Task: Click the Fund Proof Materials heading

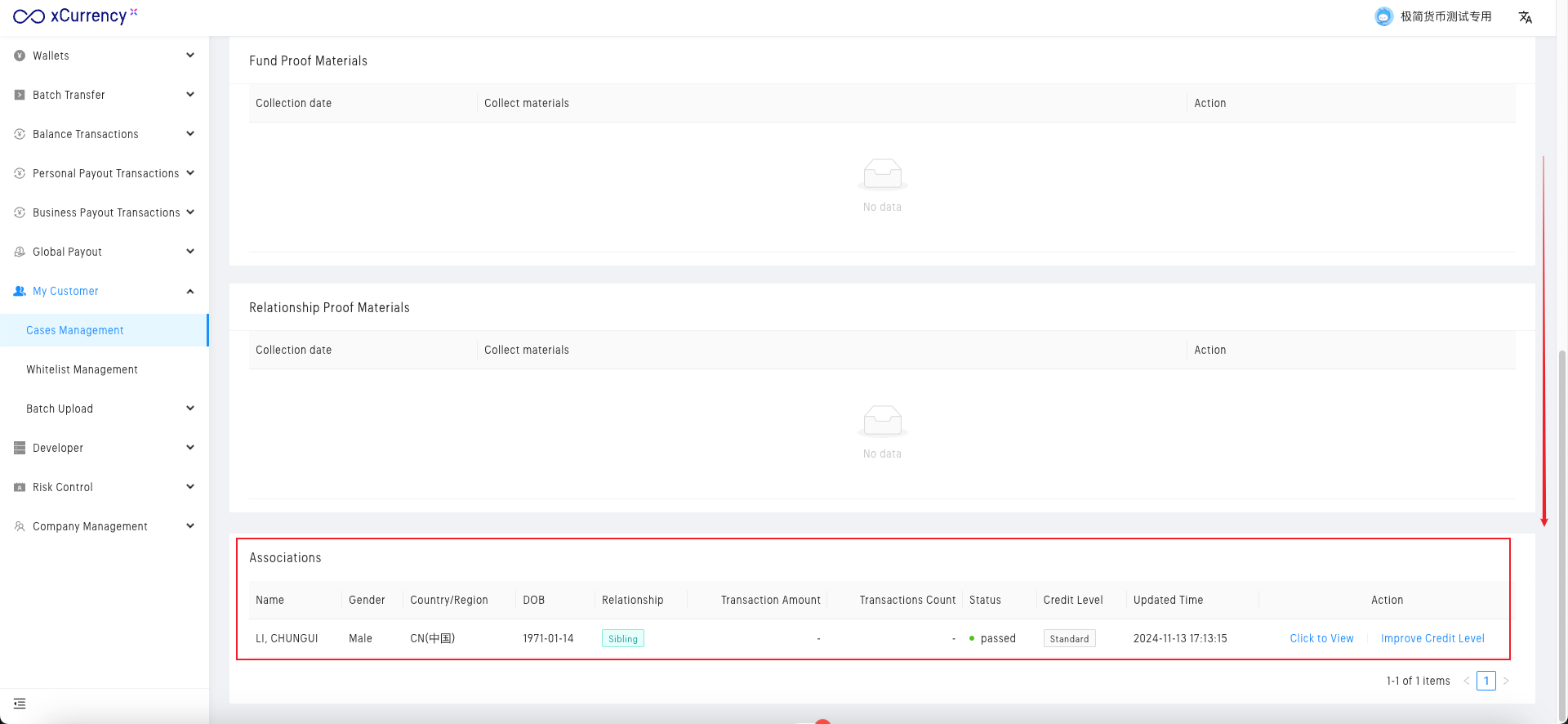Action: (308, 60)
